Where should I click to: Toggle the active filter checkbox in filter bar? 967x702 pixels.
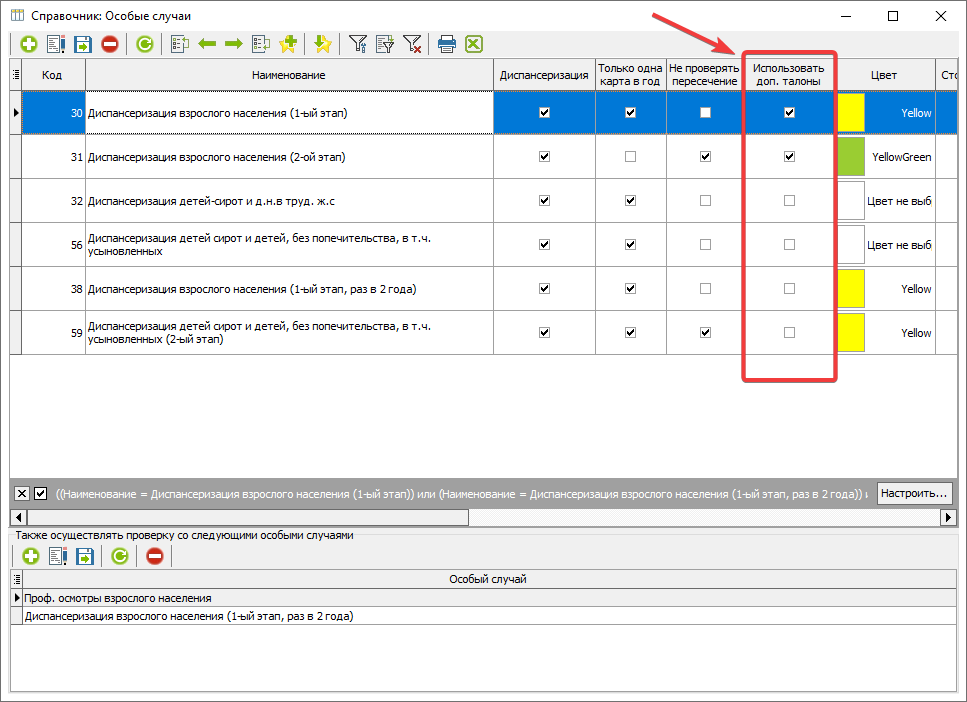tap(41, 493)
